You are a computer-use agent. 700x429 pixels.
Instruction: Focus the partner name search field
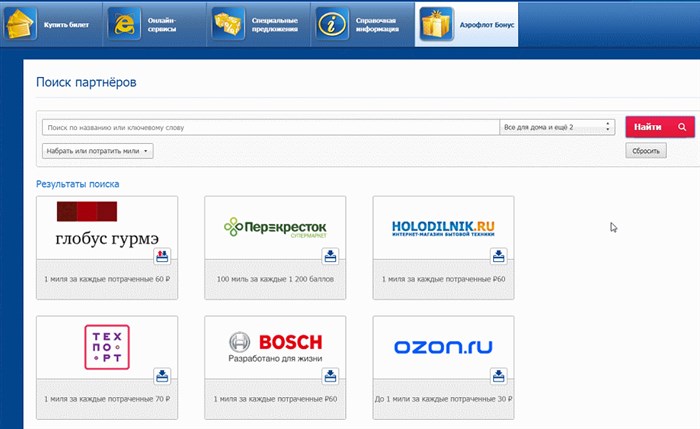tap(271, 127)
